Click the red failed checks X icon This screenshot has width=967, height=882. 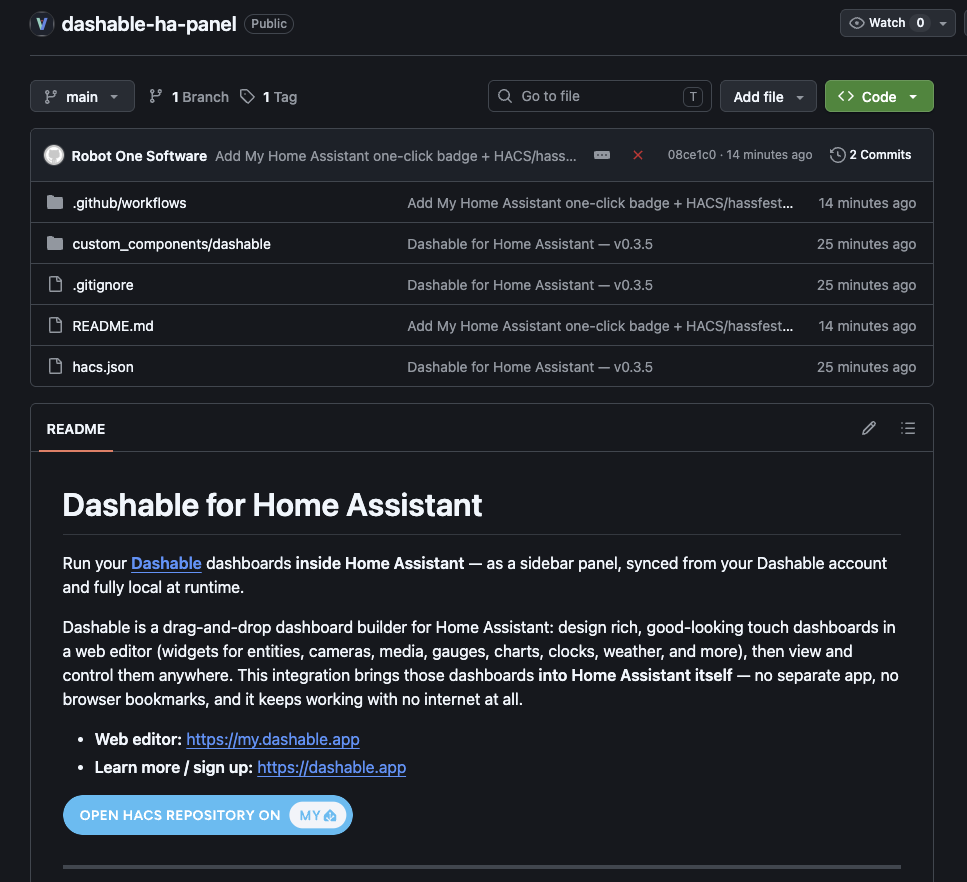point(638,155)
